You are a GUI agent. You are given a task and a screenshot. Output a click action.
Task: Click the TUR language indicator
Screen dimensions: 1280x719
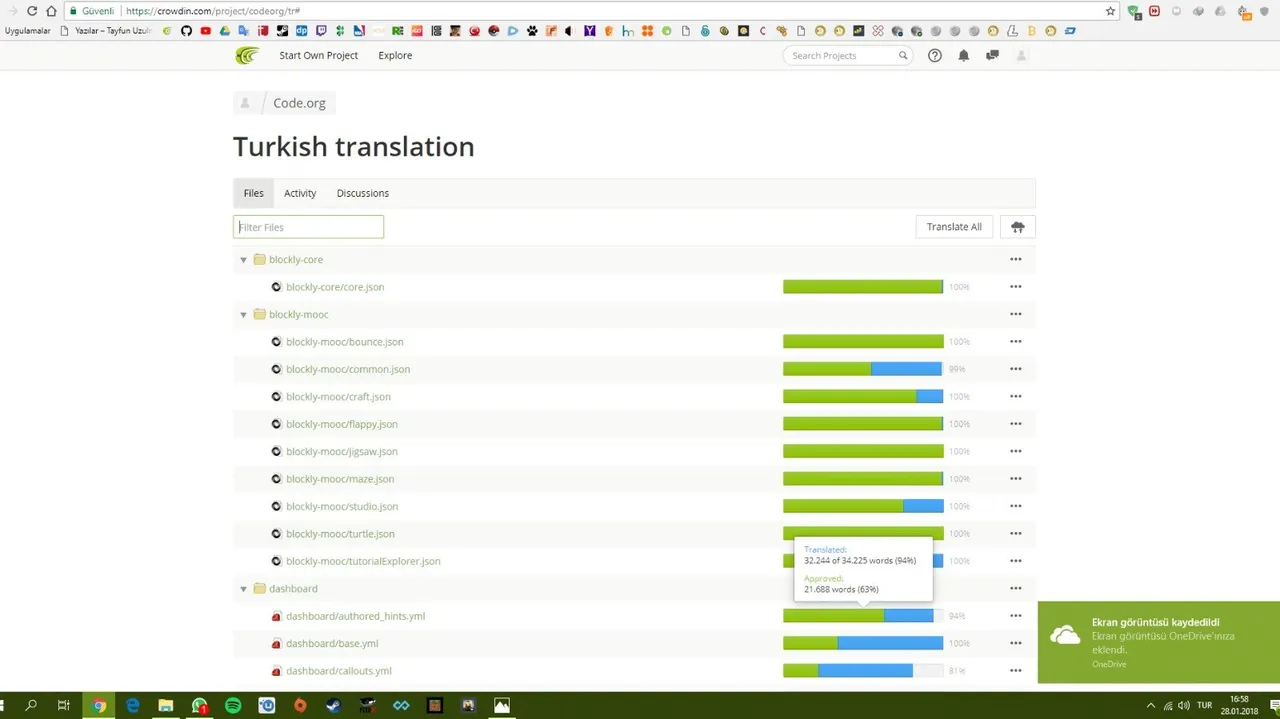tap(1205, 705)
